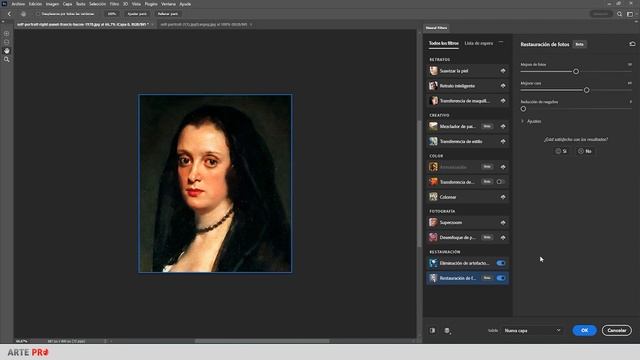Select the Hand tool in left toolbar
This screenshot has height=360, width=640.
[x=7, y=51]
